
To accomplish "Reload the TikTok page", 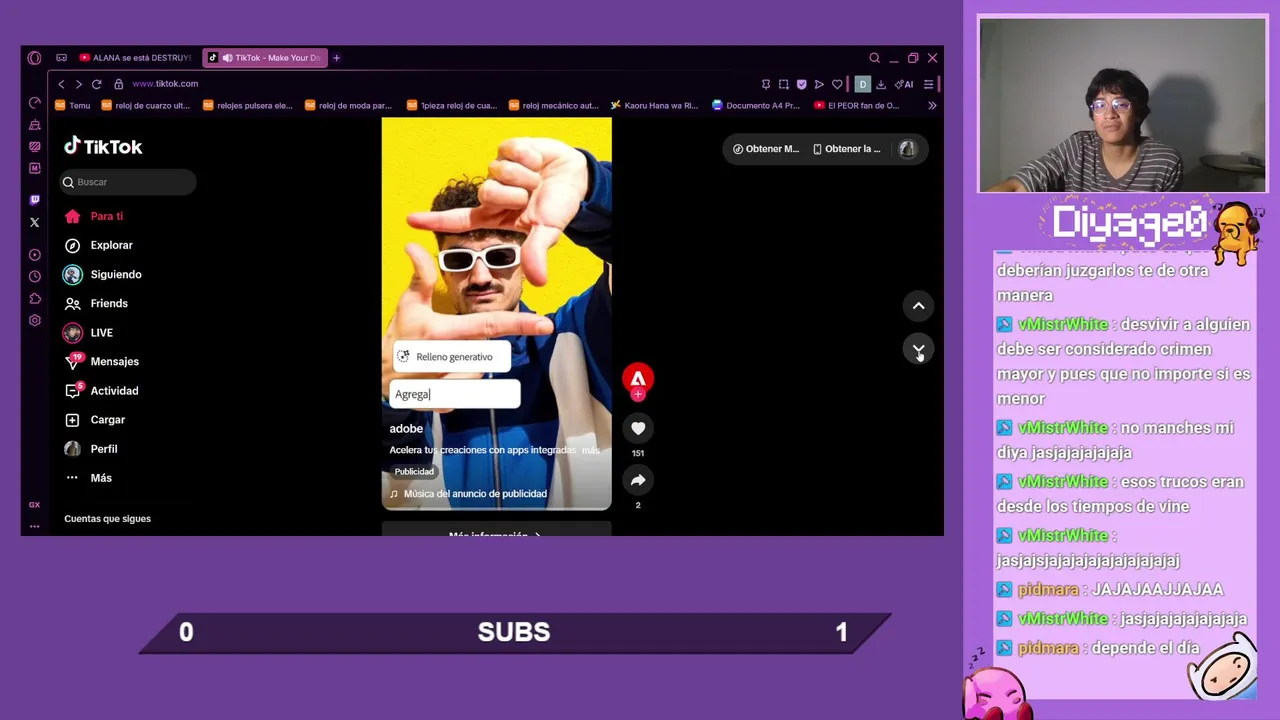I will click(97, 84).
